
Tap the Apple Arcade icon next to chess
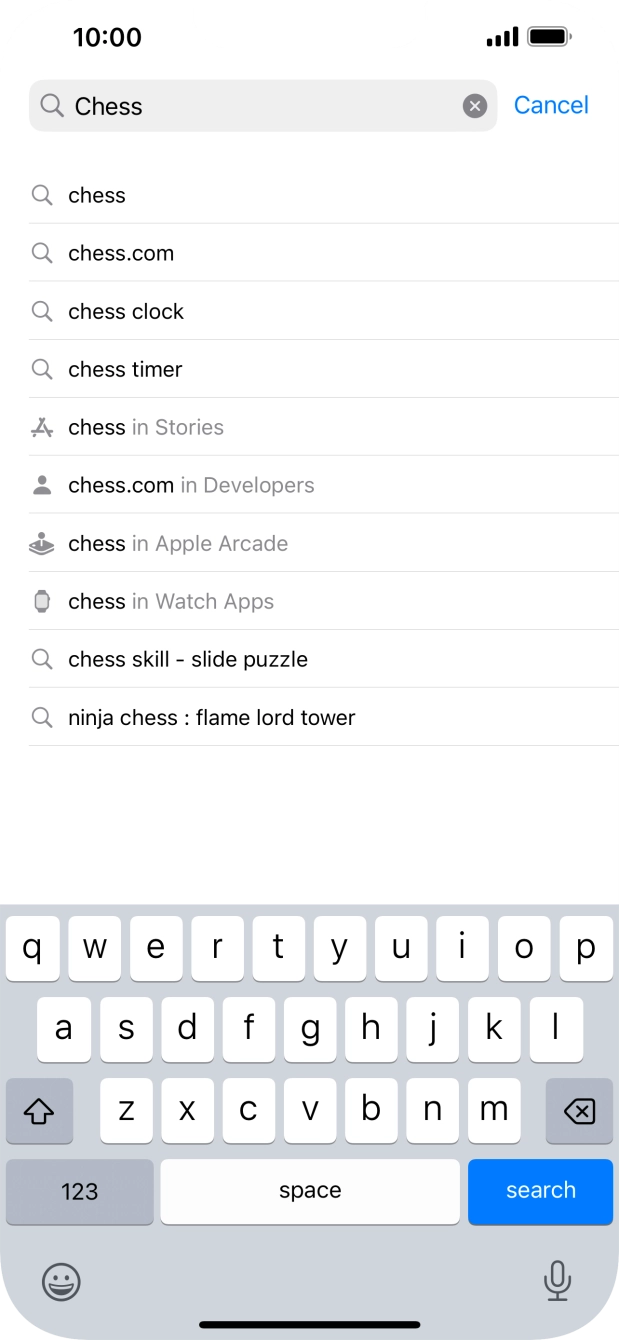pos(41,543)
